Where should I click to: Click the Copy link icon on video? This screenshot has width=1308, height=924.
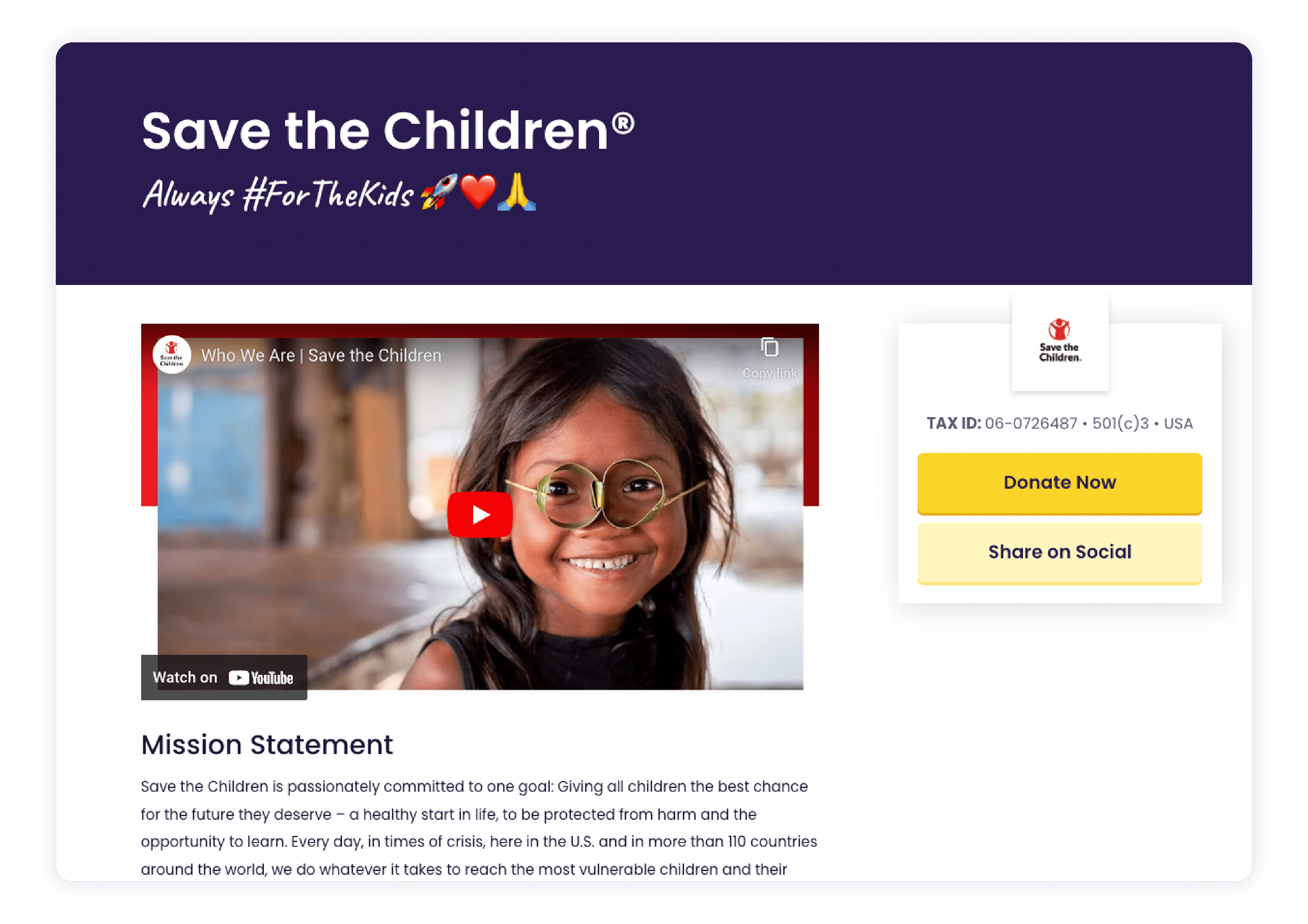tap(770, 347)
